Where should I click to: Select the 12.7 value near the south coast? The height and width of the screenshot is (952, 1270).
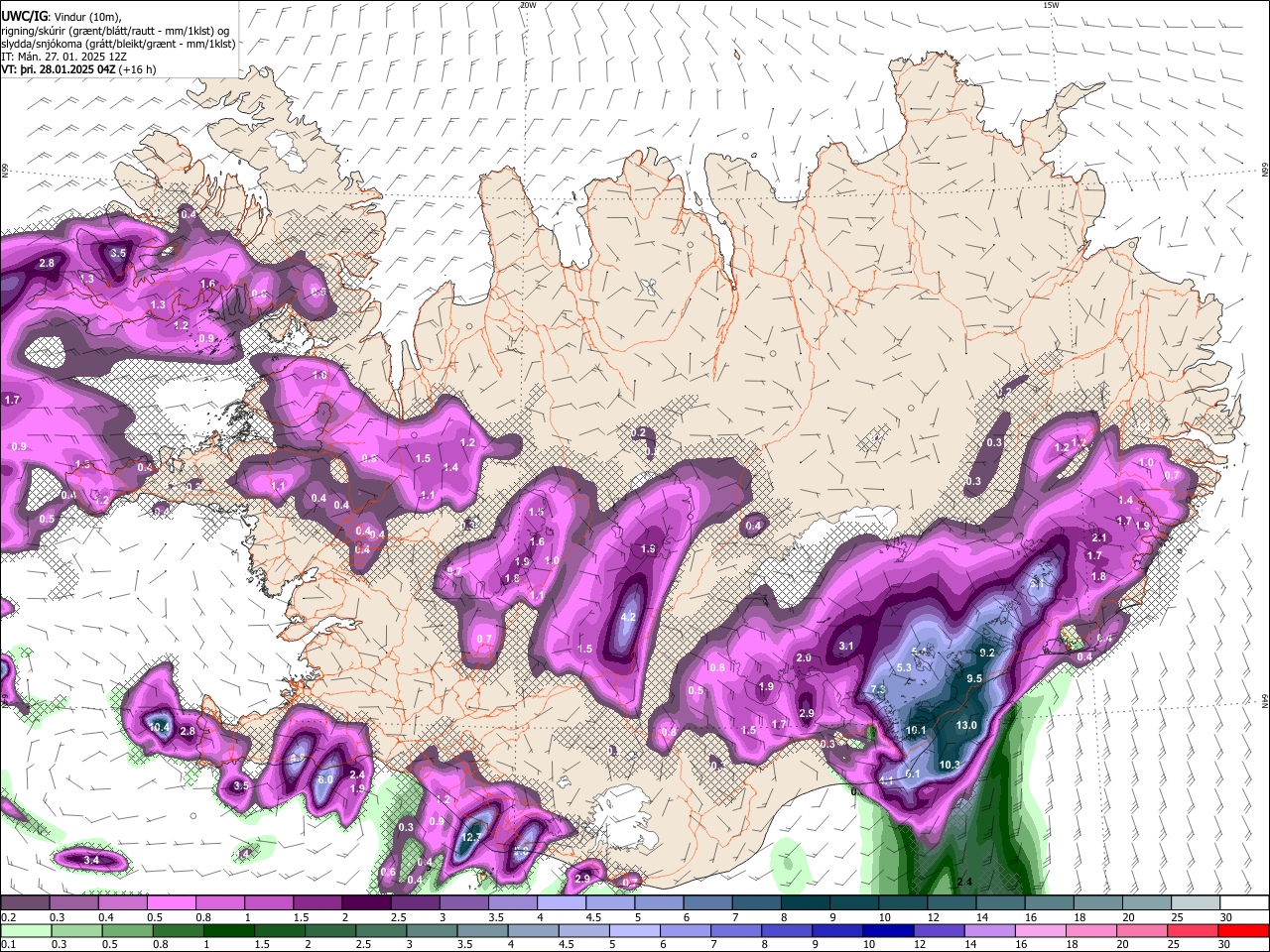point(472,838)
